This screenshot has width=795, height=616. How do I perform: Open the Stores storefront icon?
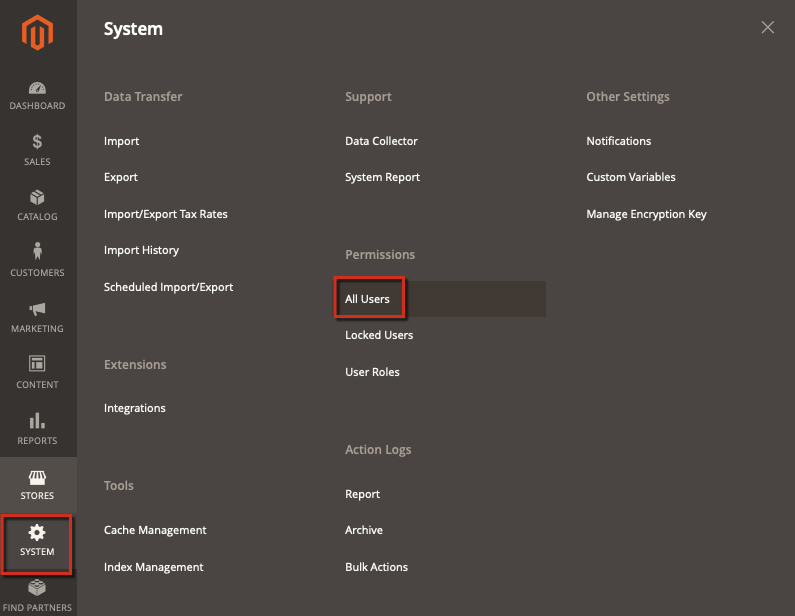tap(37, 477)
